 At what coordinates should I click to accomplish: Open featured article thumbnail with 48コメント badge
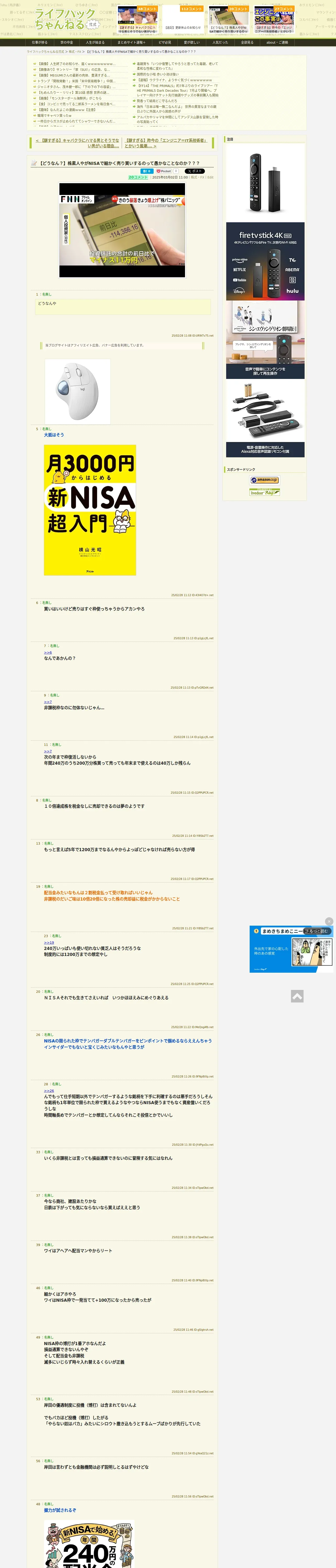[x=138, y=20]
